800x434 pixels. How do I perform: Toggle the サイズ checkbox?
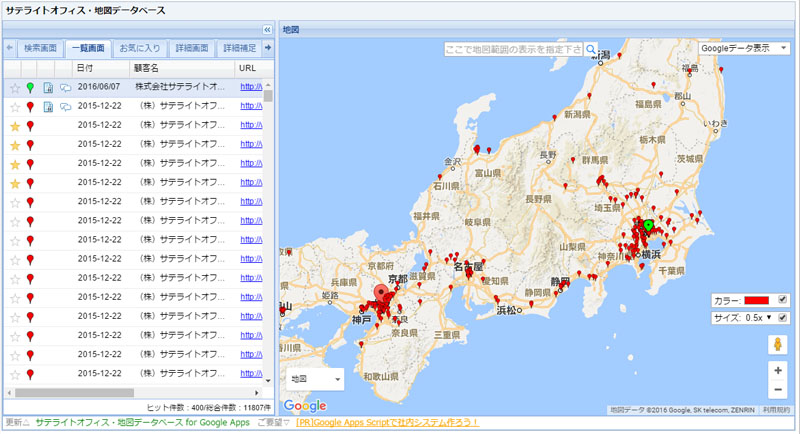click(x=782, y=318)
